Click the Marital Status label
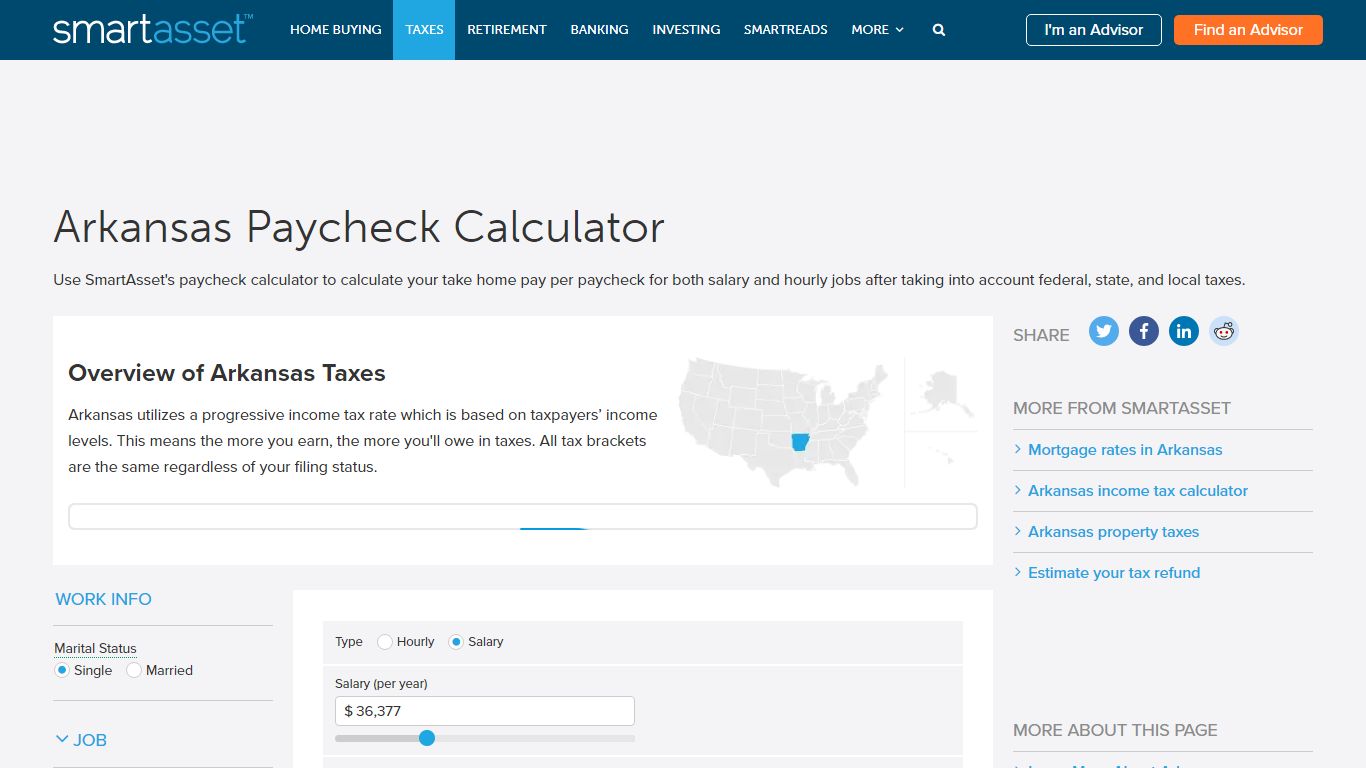 pyautogui.click(x=95, y=648)
